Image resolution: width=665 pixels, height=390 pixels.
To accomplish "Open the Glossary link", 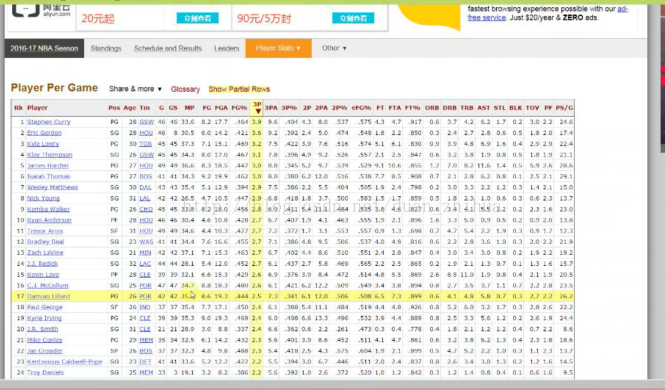I will pyautogui.click(x=185, y=89).
